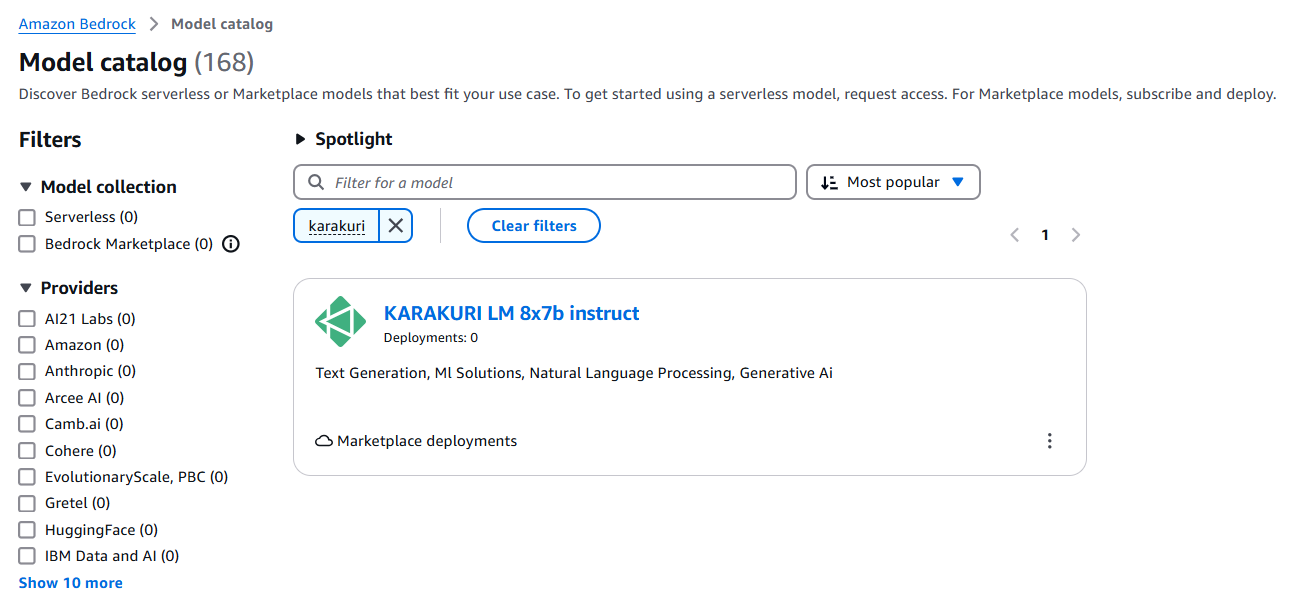Check the Anthropic provider filter
Image resolution: width=1316 pixels, height=606 pixels.
coord(27,371)
